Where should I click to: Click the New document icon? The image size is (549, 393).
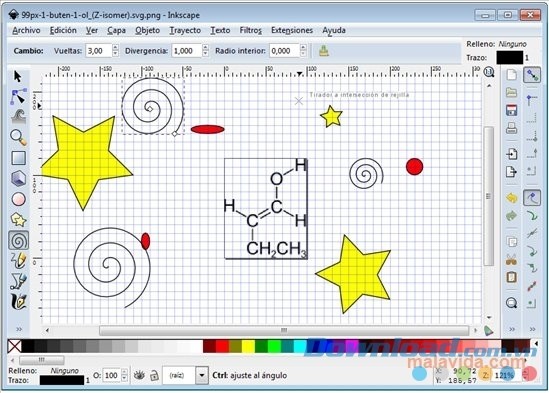(512, 75)
